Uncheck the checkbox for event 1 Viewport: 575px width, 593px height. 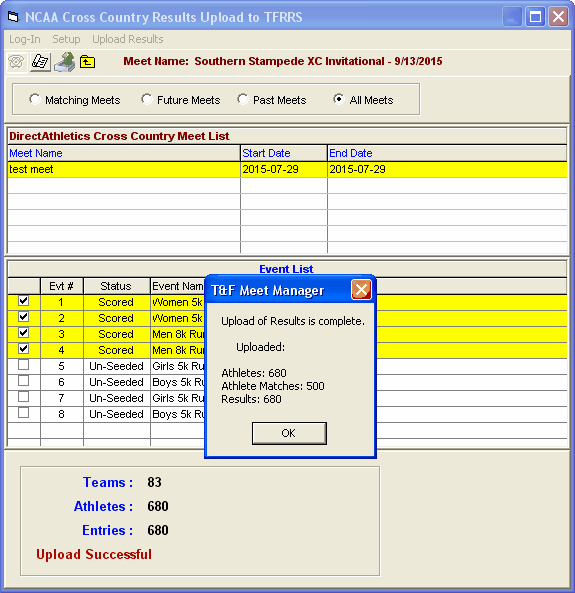click(23, 301)
